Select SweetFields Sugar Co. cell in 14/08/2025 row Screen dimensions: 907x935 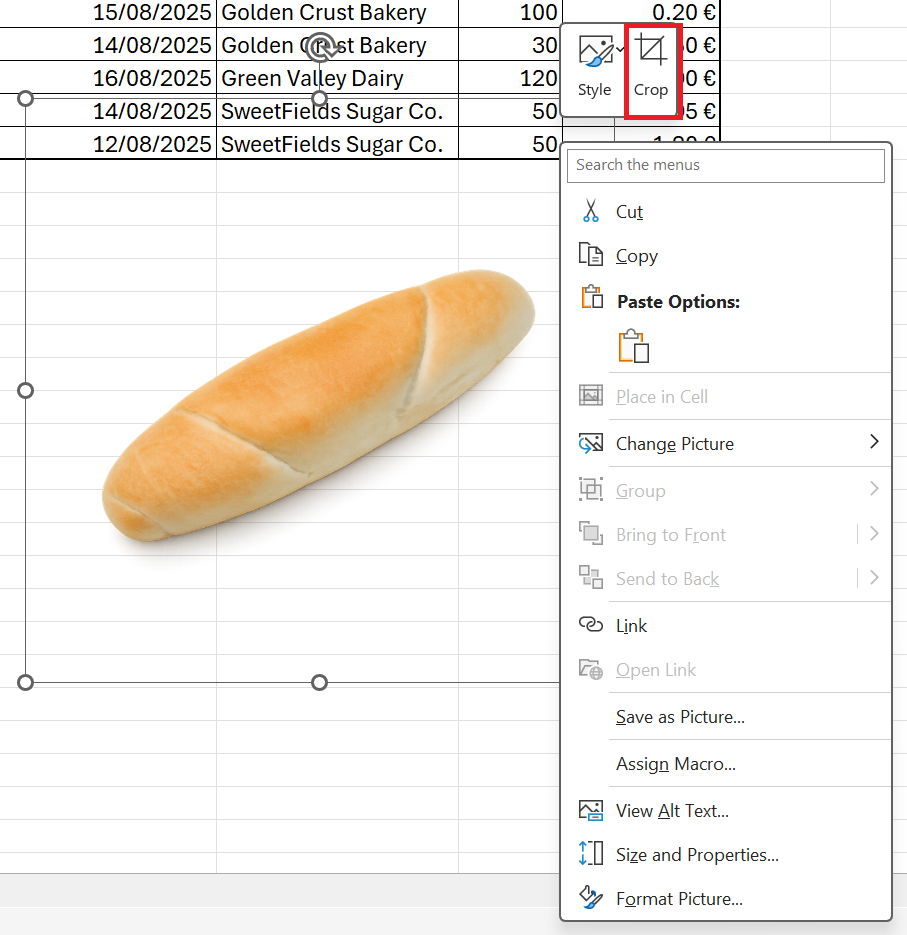[338, 111]
